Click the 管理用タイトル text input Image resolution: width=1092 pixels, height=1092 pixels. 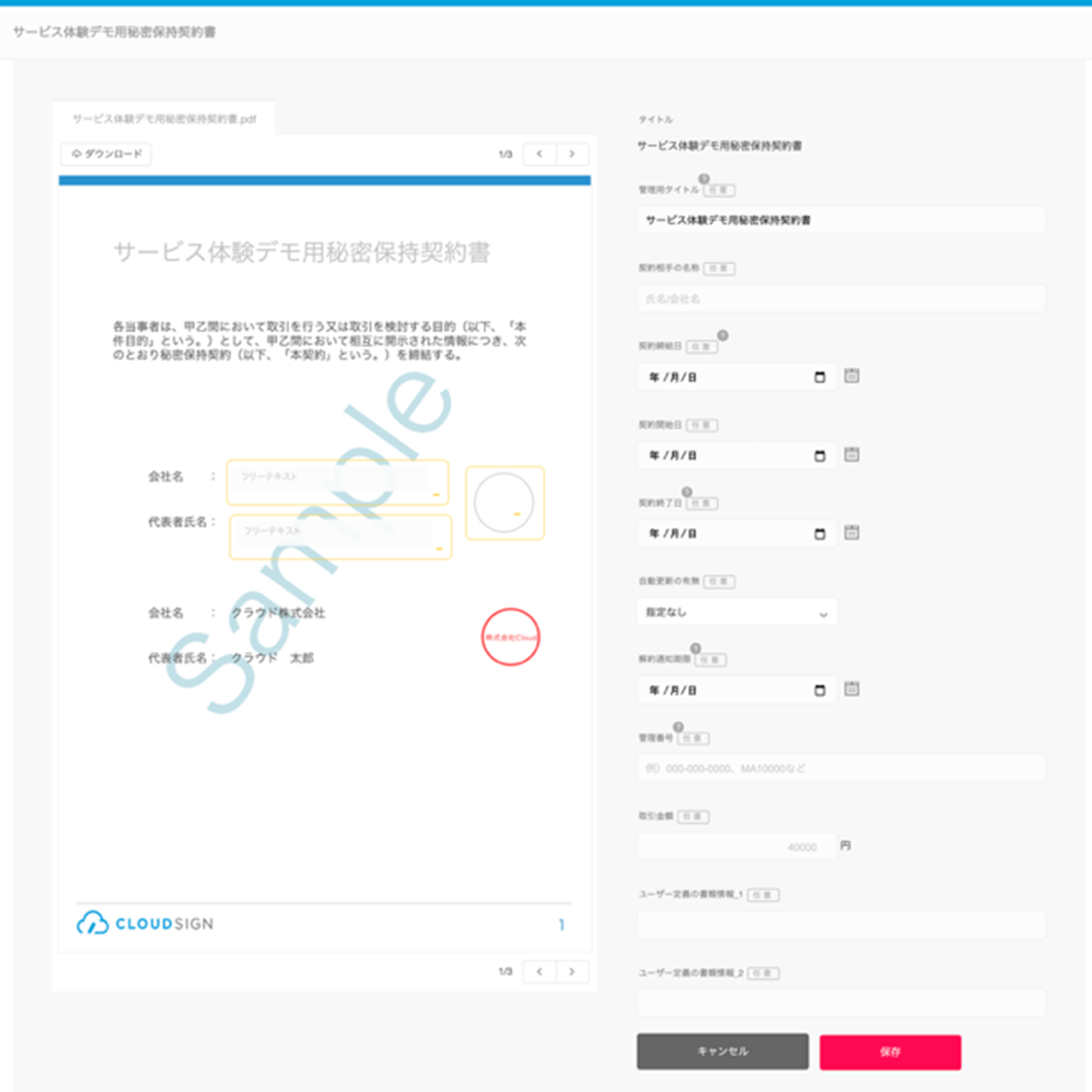pos(841,220)
